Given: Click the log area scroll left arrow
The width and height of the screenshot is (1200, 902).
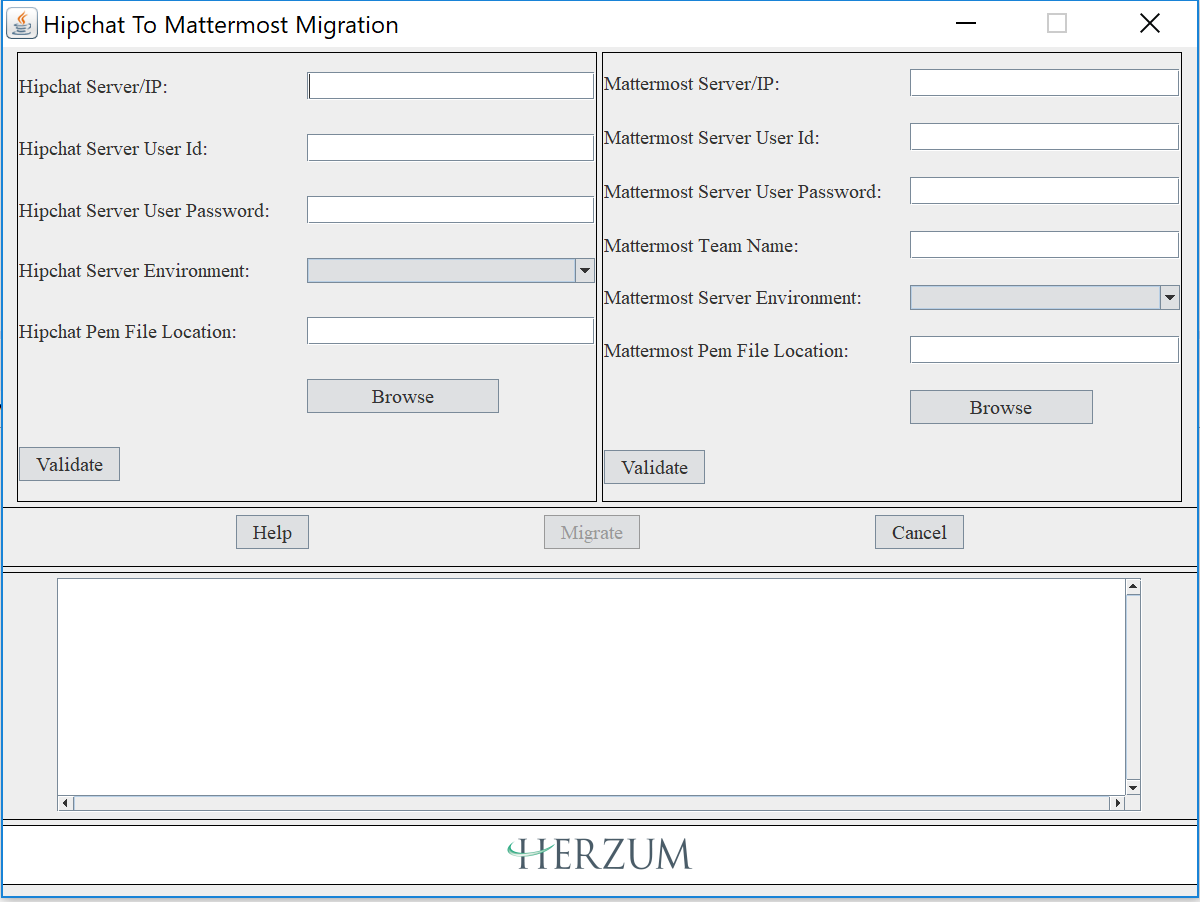Looking at the screenshot, I should [x=66, y=803].
